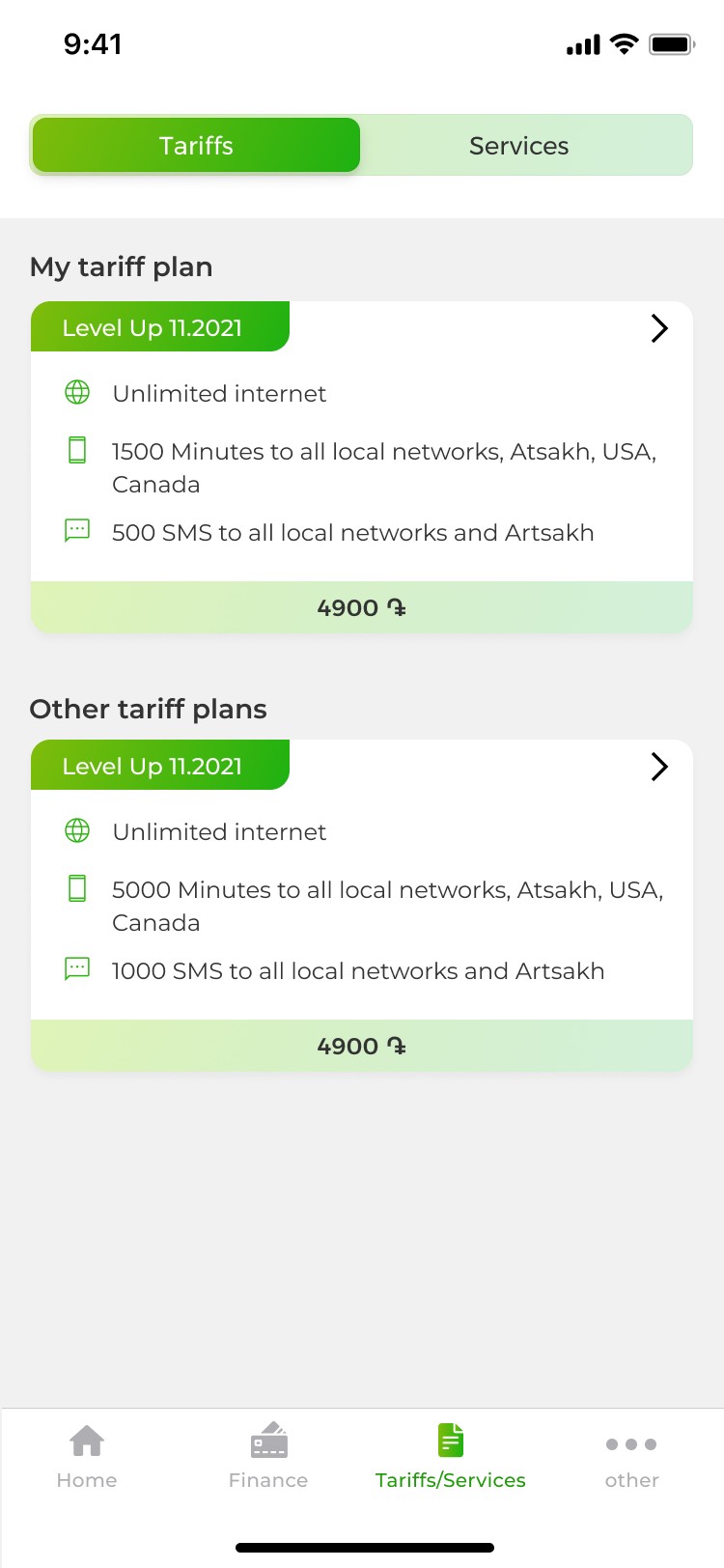Tap Level Up 11.2021 label under Other tariff plans
Screen dimensions: 724x1568
[x=153, y=766]
